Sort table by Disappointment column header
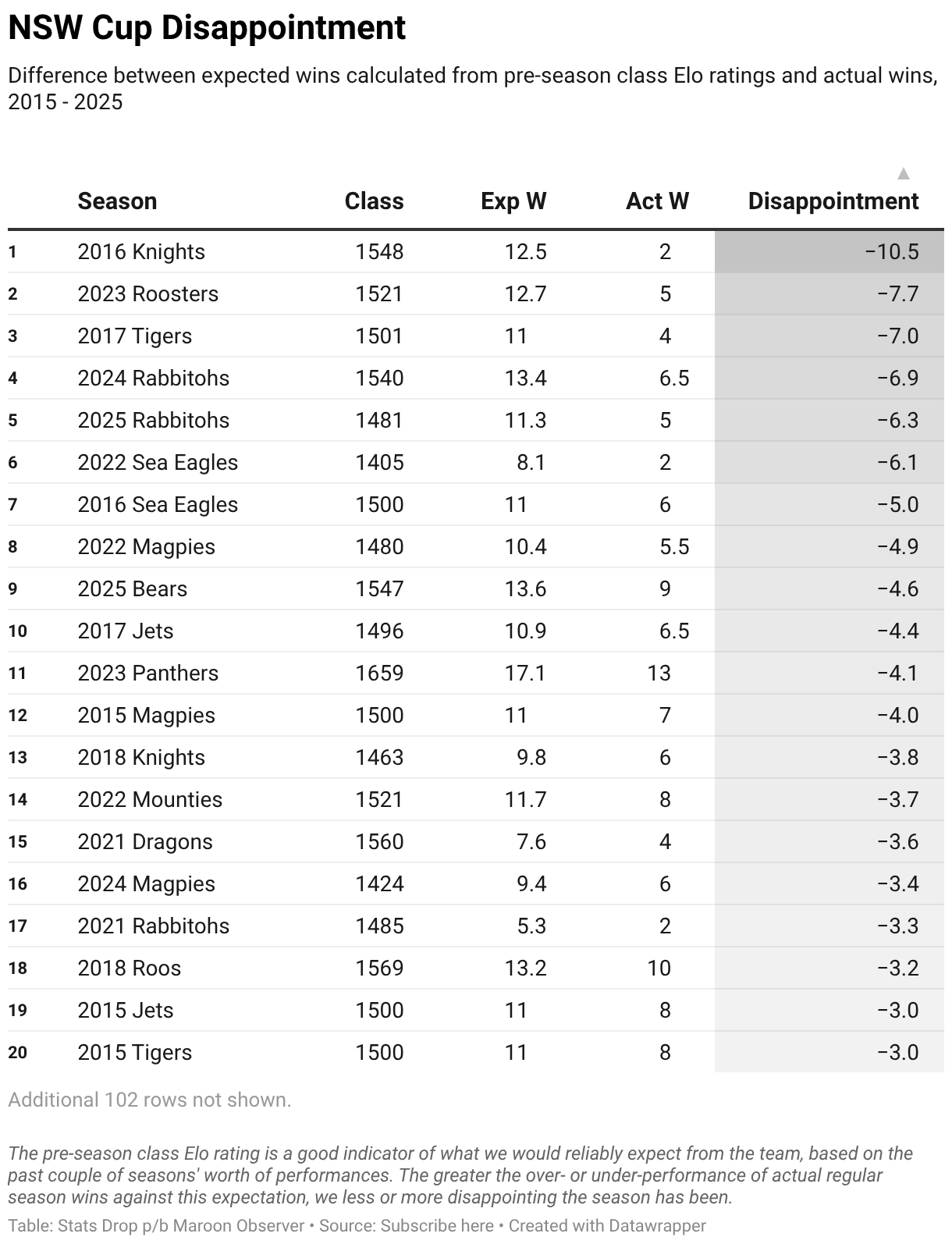 pos(833,201)
